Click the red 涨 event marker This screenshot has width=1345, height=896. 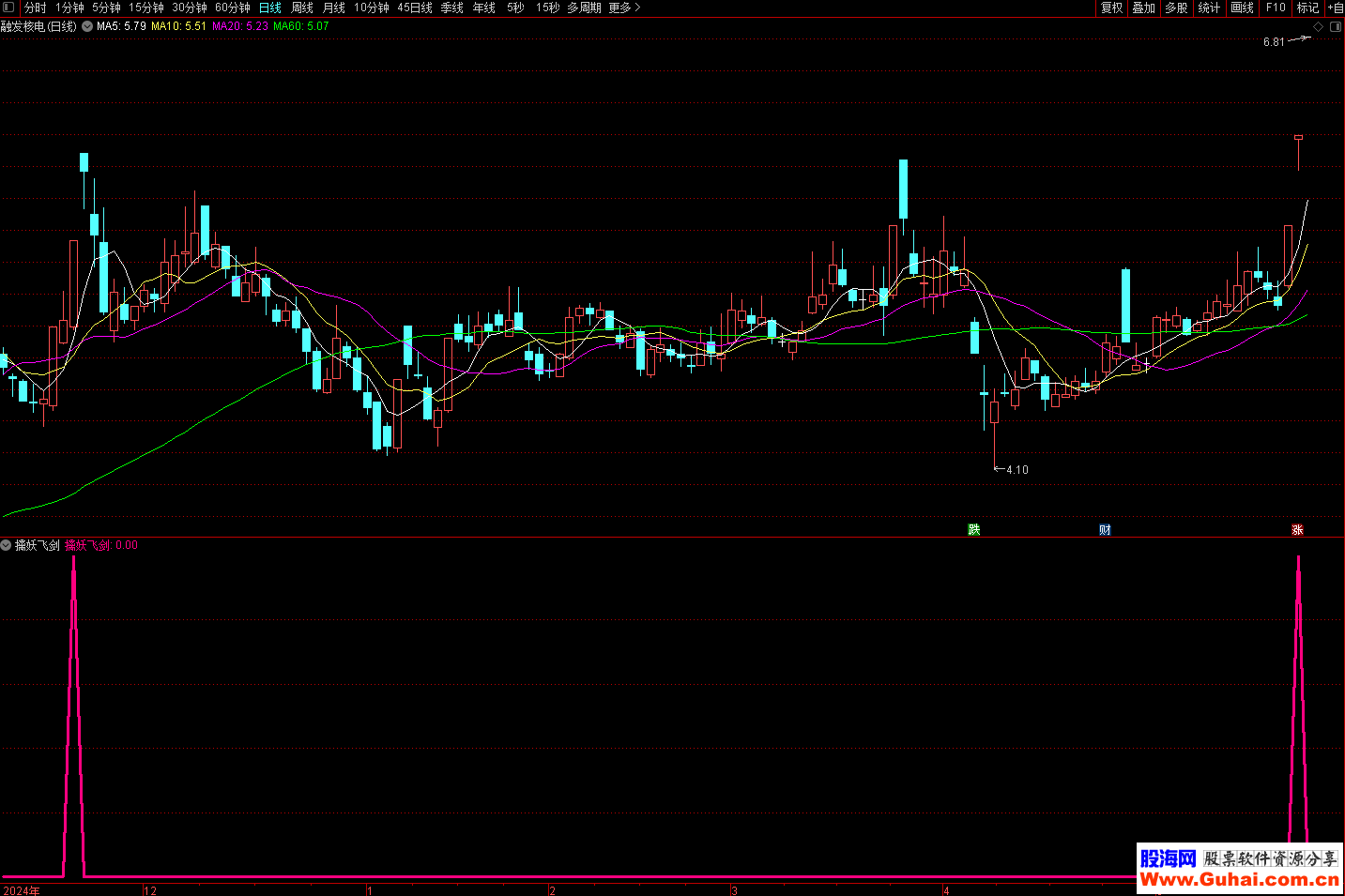[x=1297, y=530]
